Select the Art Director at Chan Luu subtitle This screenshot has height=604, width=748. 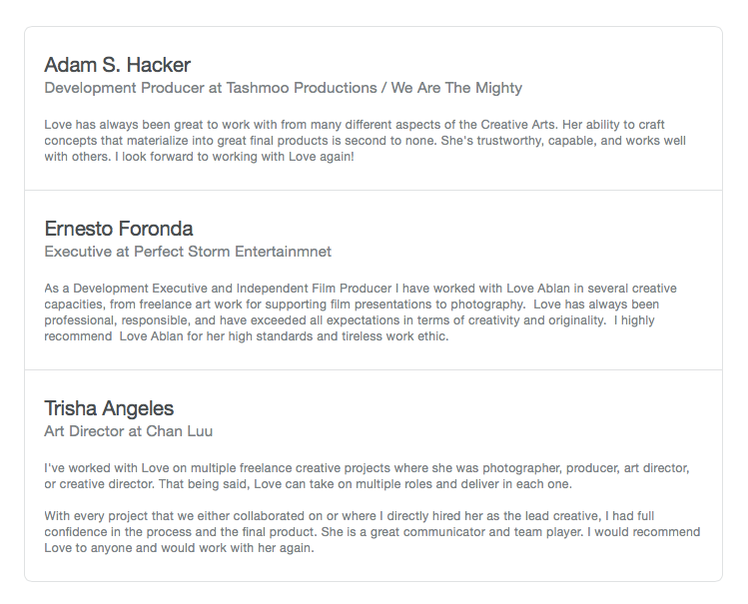click(129, 431)
